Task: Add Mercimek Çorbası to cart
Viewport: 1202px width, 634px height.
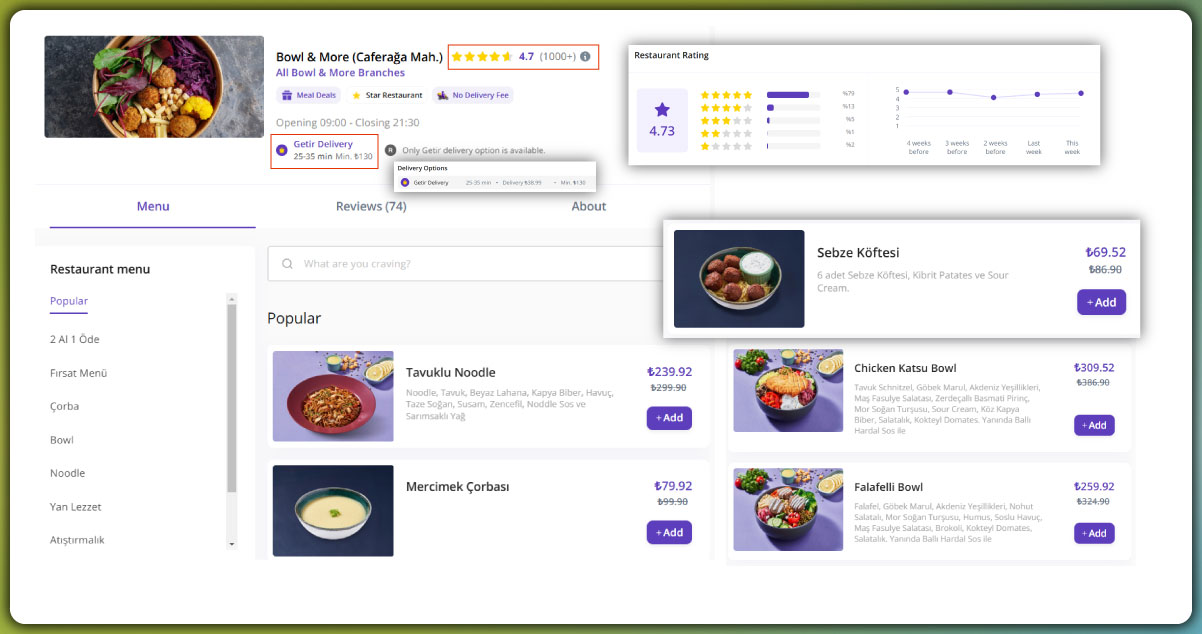Action: coord(669,532)
